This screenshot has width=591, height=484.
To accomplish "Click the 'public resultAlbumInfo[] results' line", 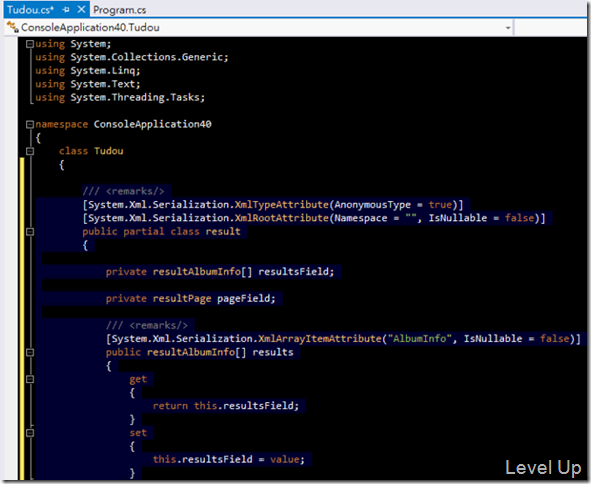I will [x=199, y=352].
